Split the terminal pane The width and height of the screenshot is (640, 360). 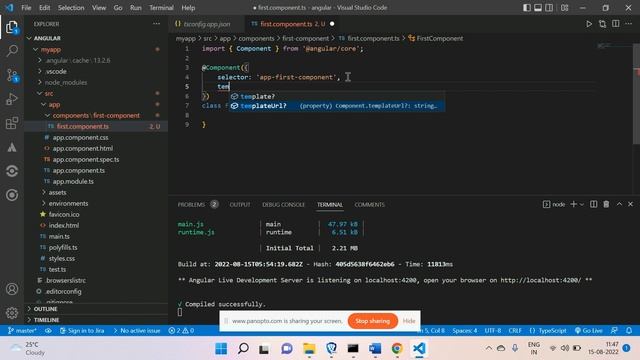click(x=593, y=204)
